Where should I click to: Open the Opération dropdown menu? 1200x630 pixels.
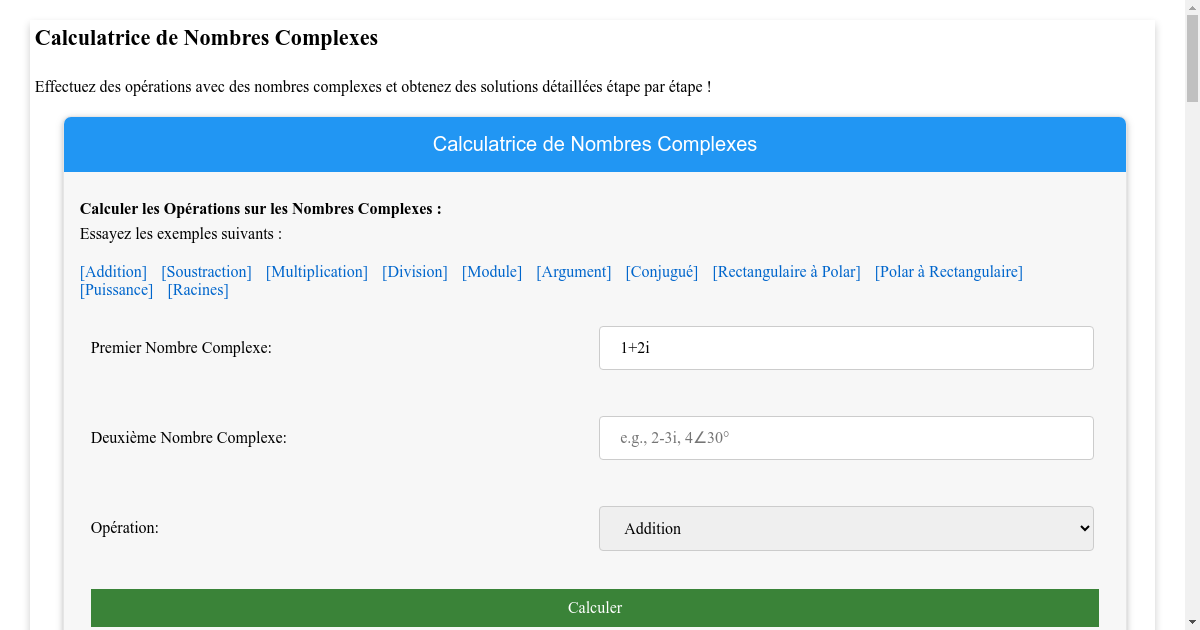click(846, 528)
